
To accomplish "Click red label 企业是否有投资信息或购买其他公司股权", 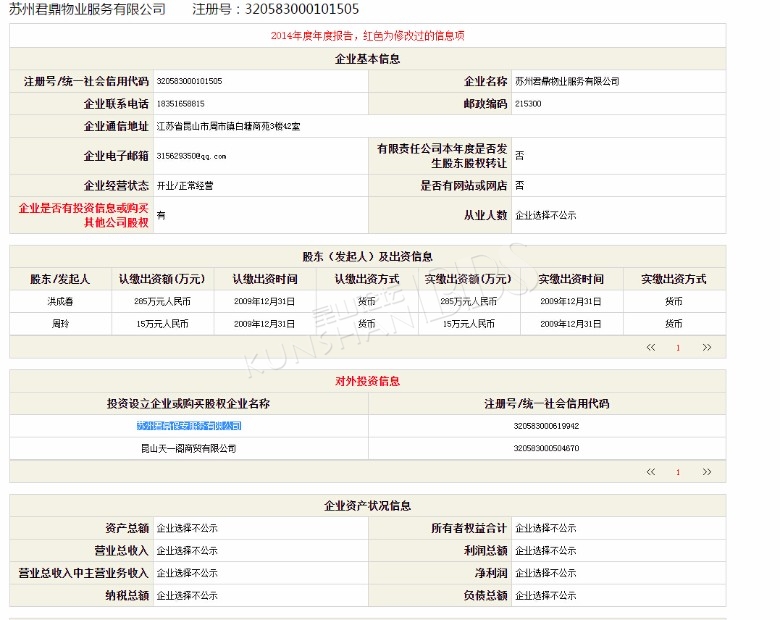I will [84, 215].
